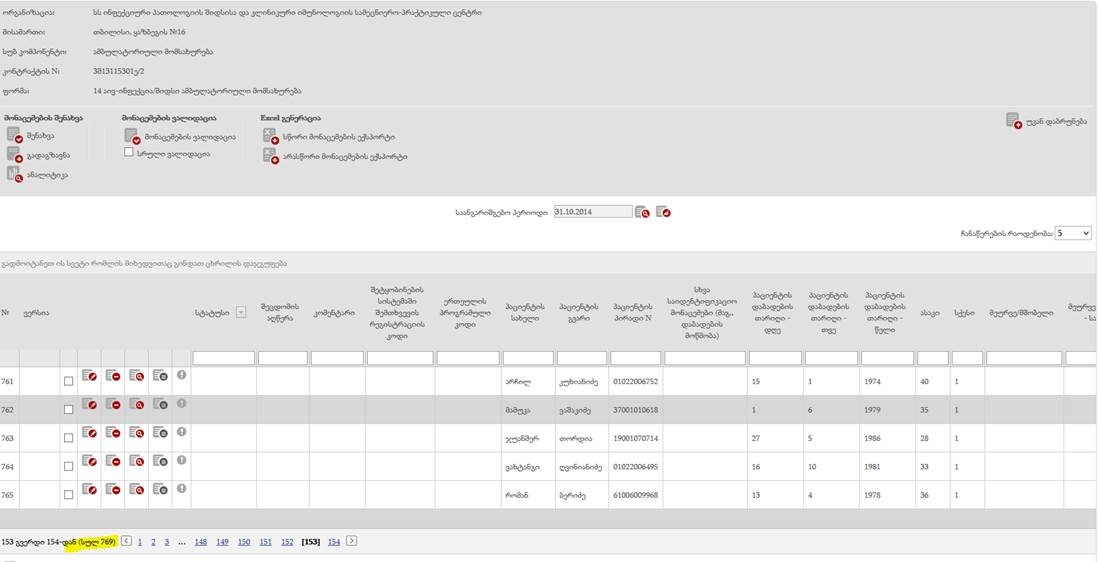Click the patient first name filter box
1100x562 pixels.
(528, 358)
